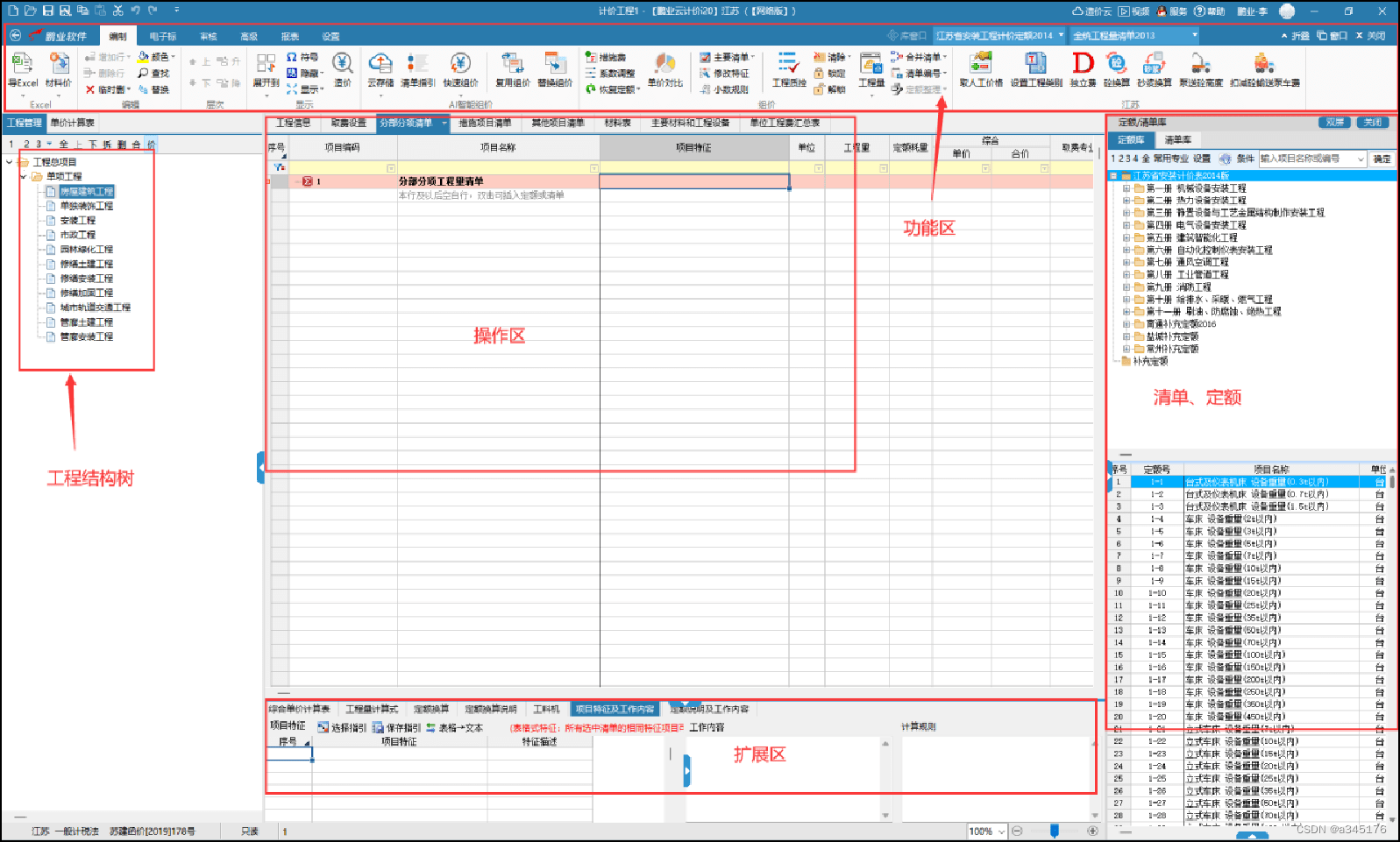Click the 双屏 button
This screenshot has width=1400, height=842.
(1335, 122)
